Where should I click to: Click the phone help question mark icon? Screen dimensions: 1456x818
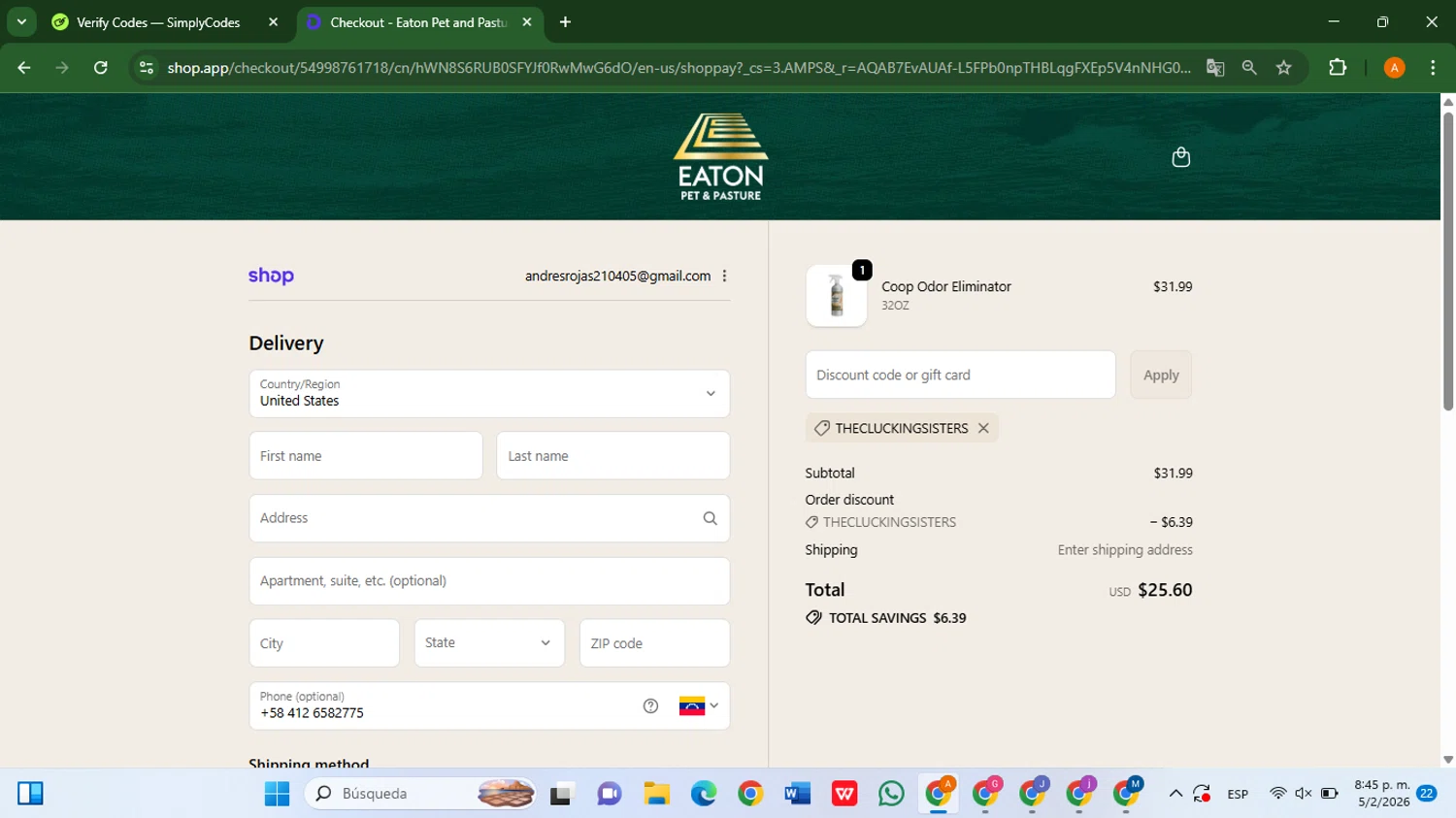point(650,706)
